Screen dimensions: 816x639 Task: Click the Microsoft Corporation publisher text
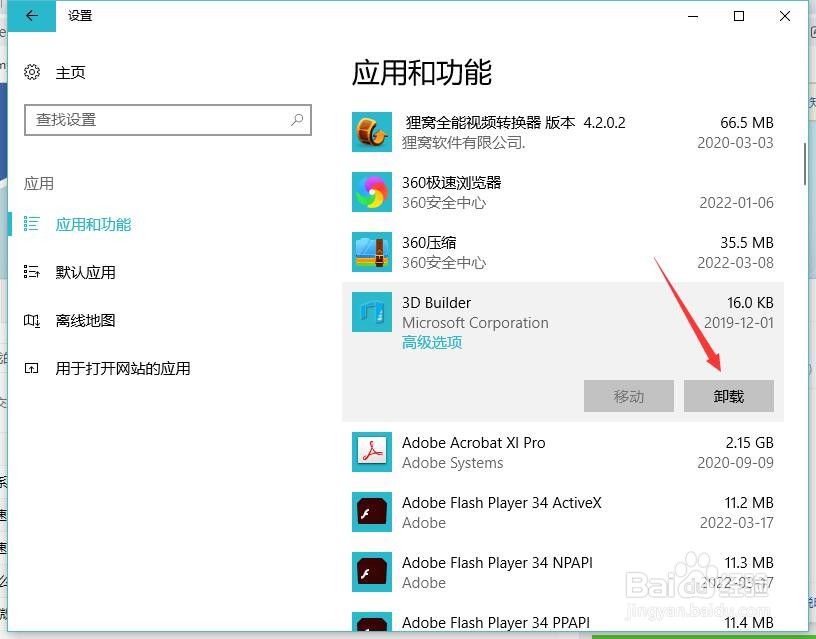[x=475, y=323]
